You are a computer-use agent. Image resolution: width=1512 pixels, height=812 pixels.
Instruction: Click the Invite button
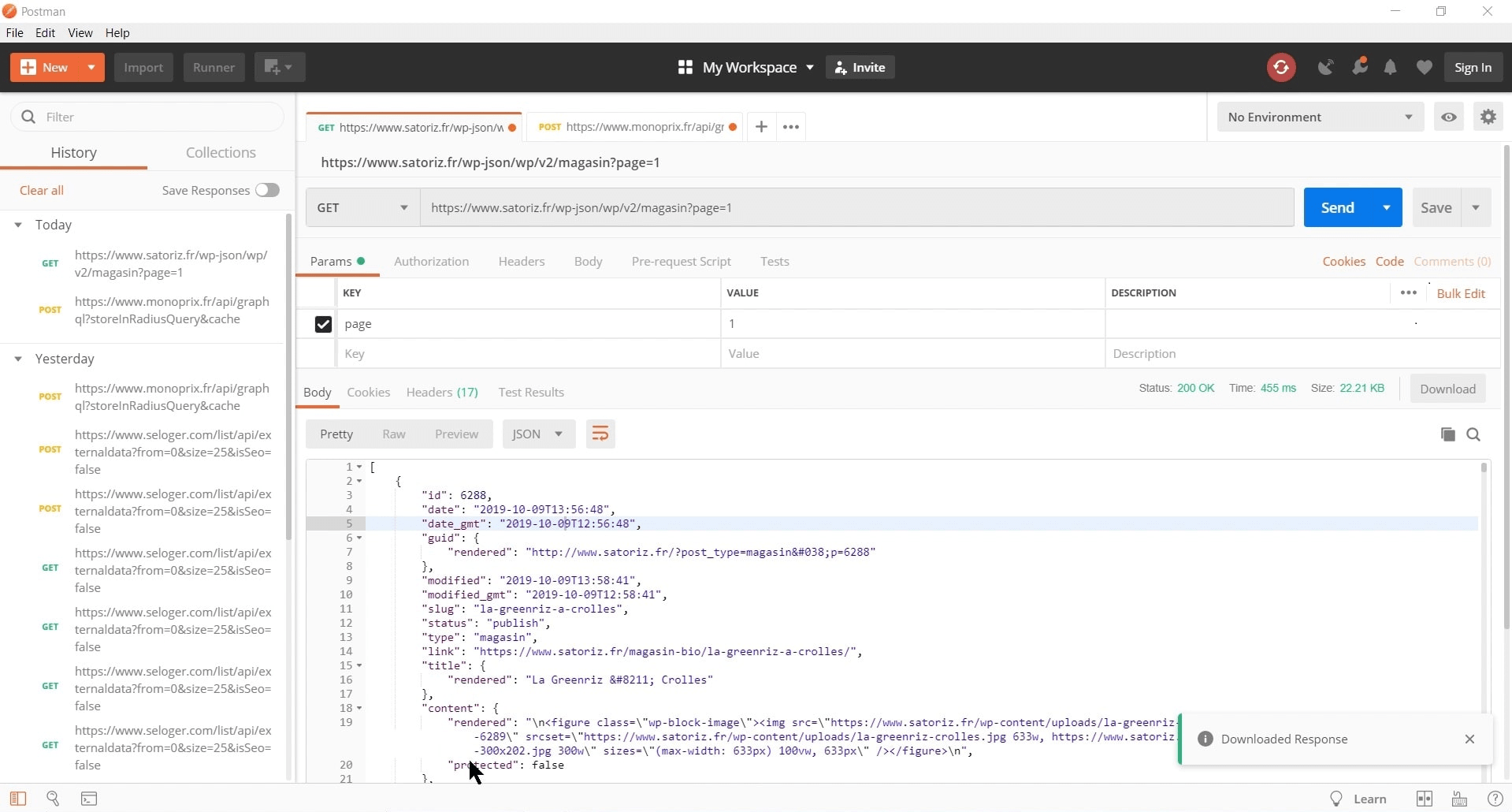click(860, 68)
